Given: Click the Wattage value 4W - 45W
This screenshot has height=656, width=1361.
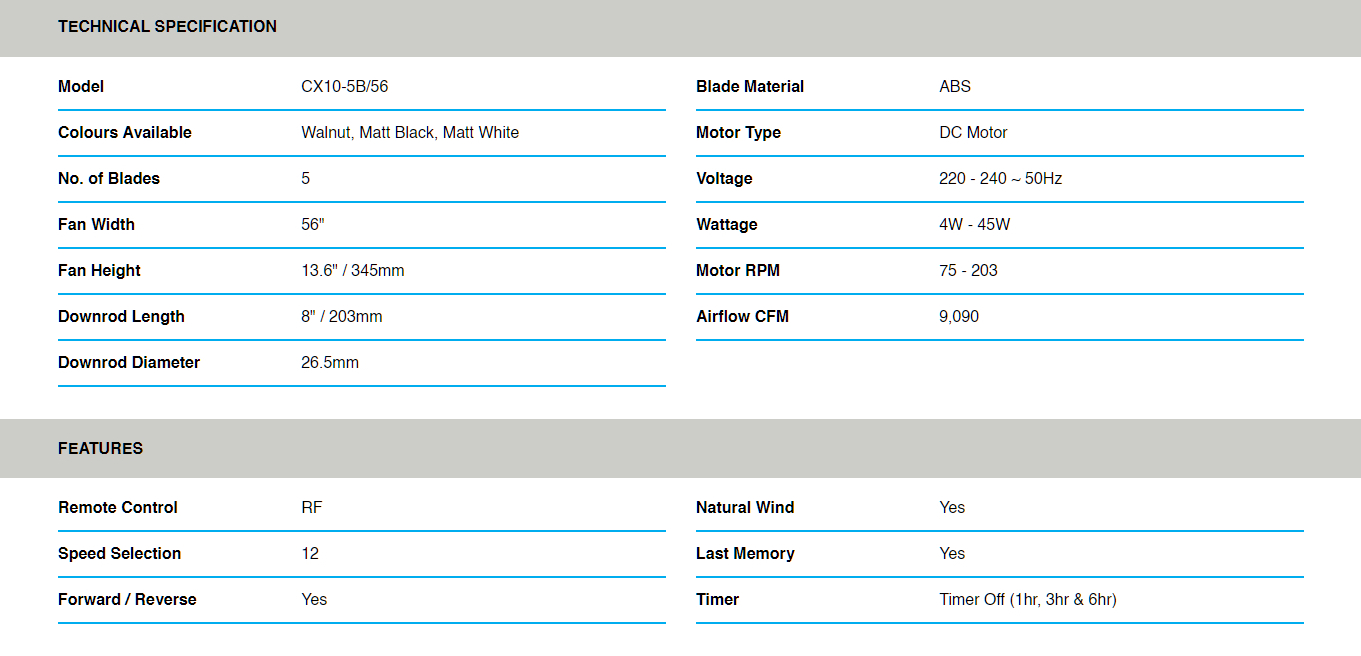Looking at the screenshot, I should [x=974, y=225].
